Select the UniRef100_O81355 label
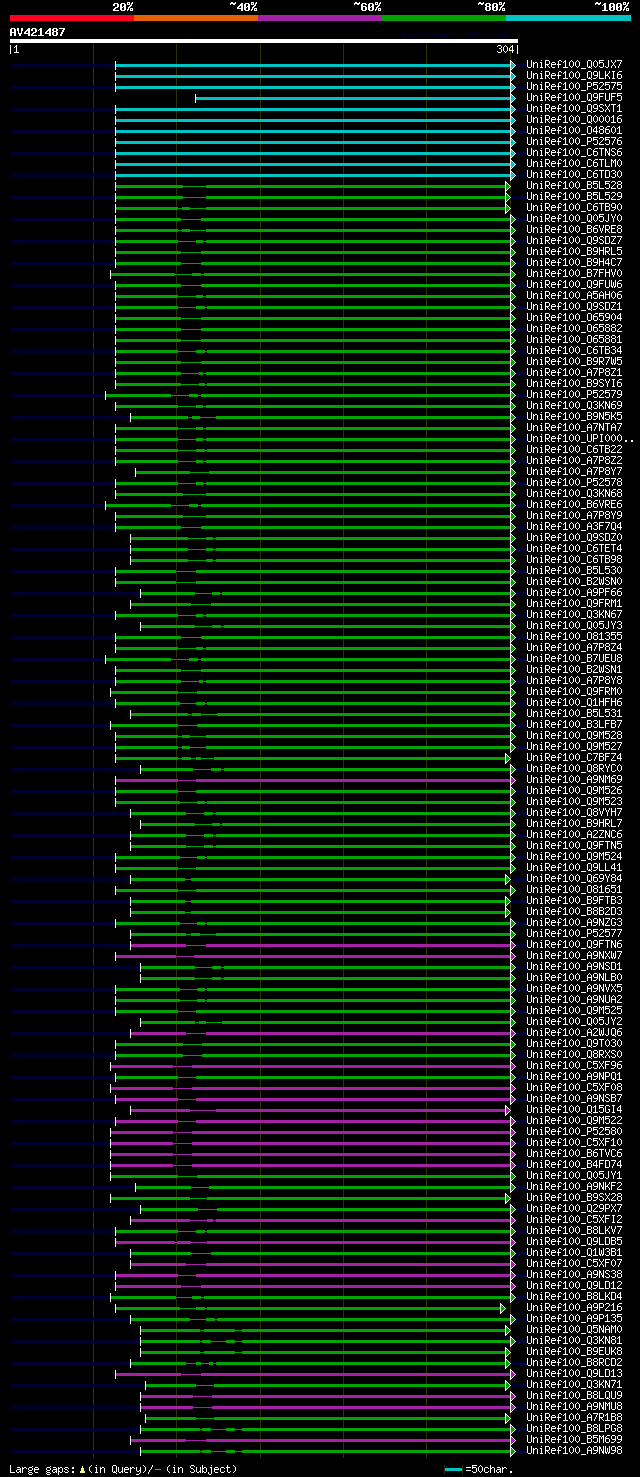 pos(574,637)
